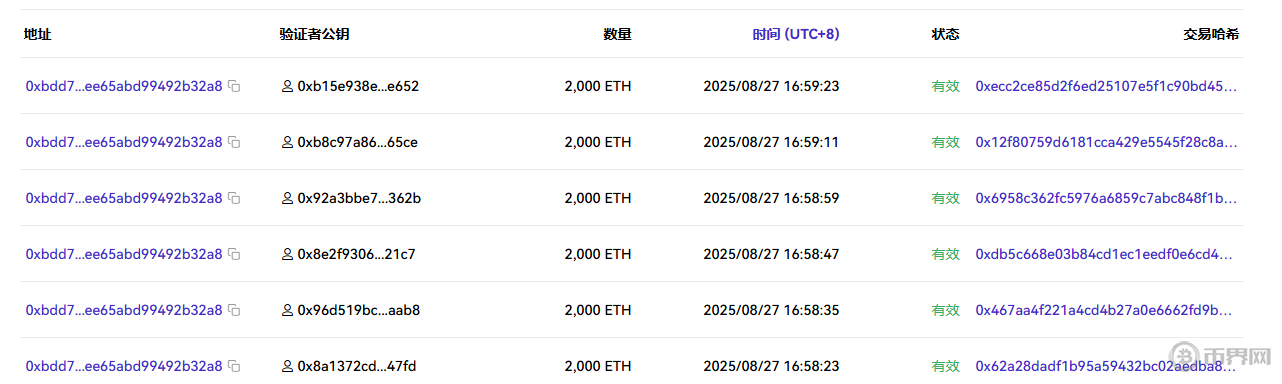
Task: Click validator icon beside 0x92a3bbe7...362b
Action: pyautogui.click(x=287, y=199)
